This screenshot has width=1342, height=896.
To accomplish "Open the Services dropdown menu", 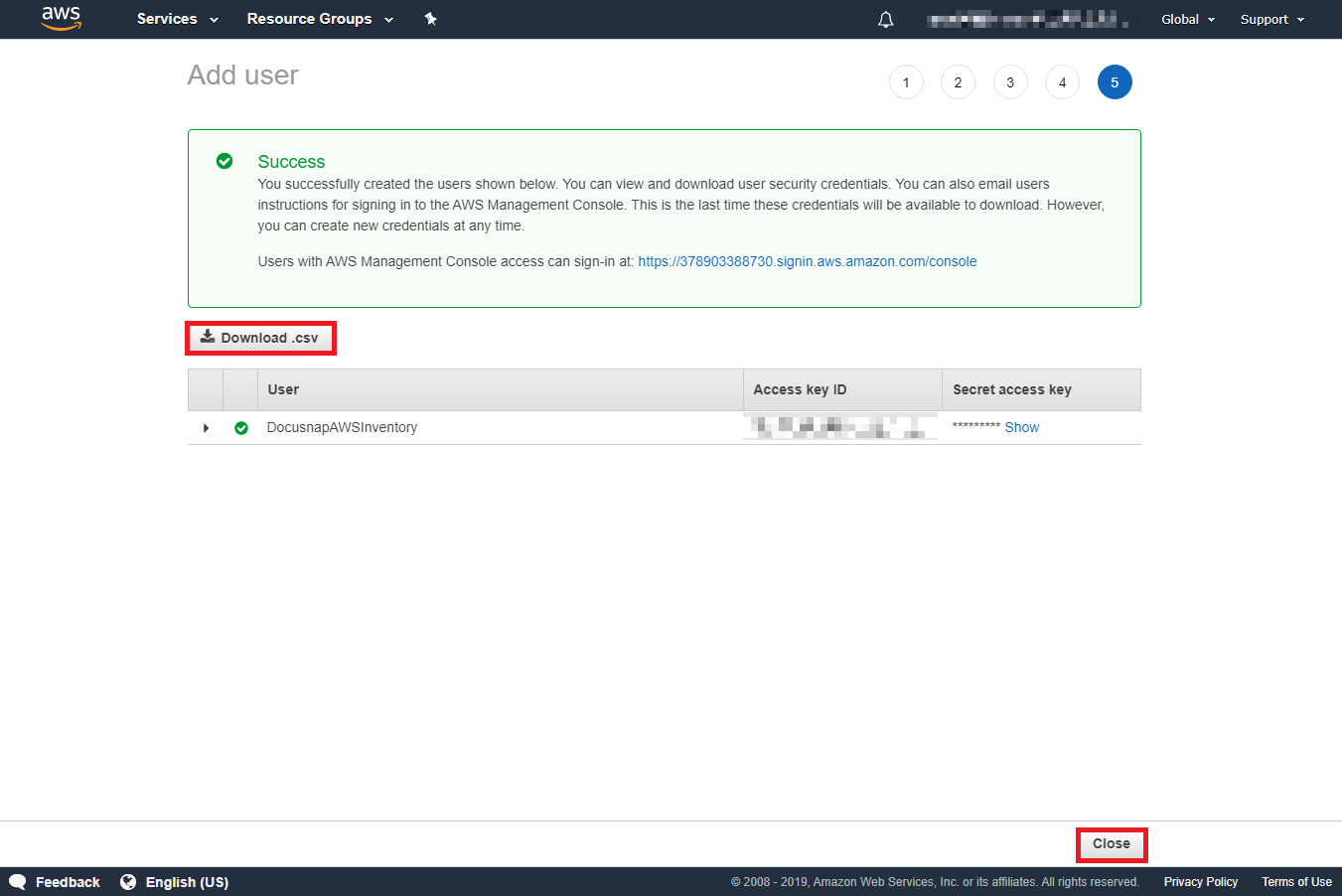I will pyautogui.click(x=177, y=19).
